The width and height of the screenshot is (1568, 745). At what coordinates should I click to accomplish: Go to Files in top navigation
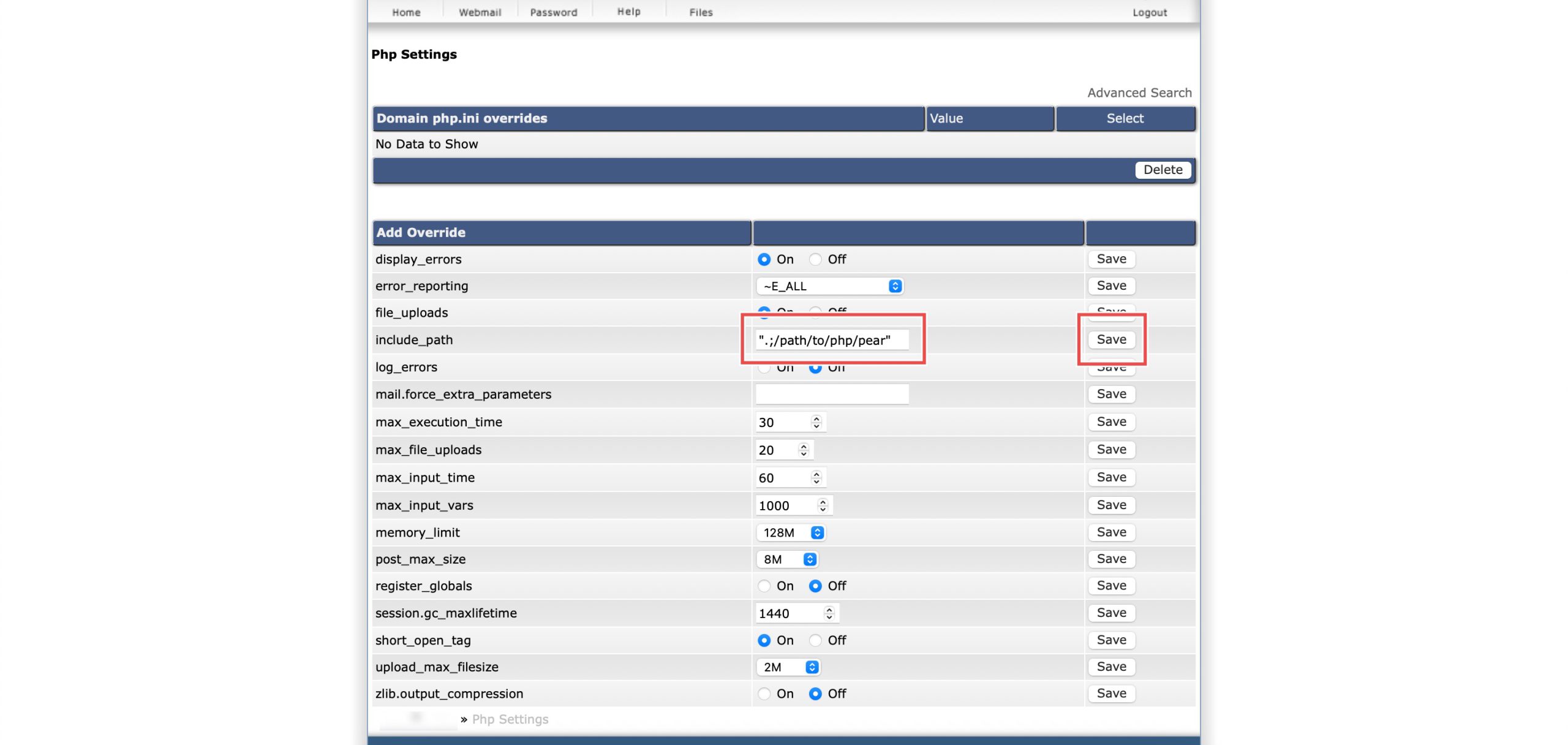[x=701, y=12]
